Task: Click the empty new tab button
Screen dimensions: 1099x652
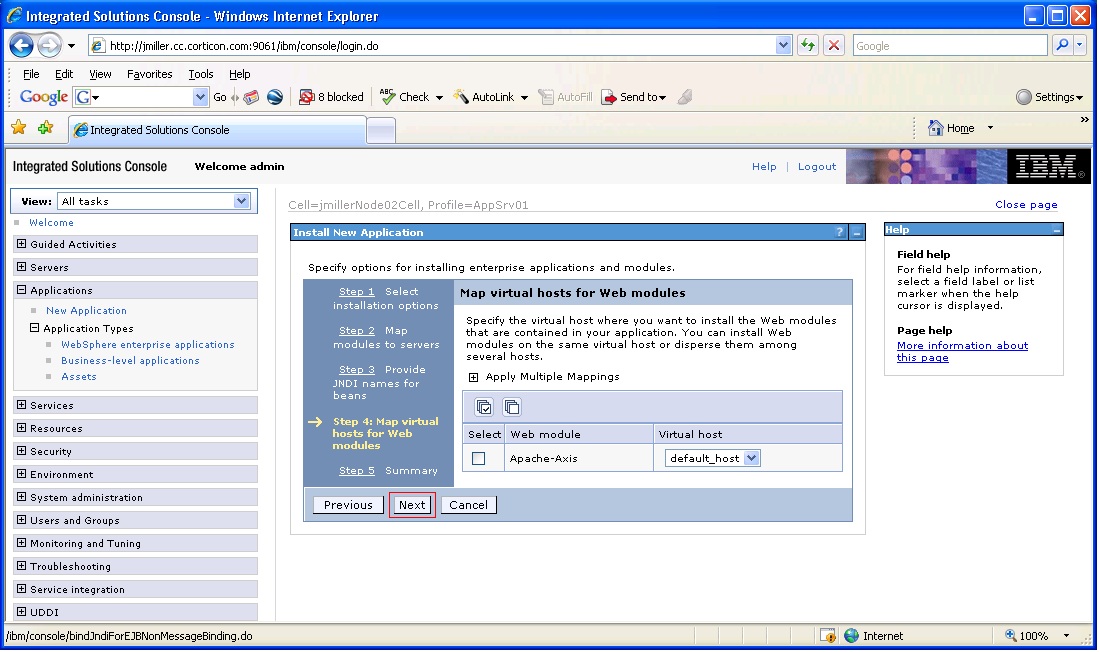Action: tap(381, 130)
